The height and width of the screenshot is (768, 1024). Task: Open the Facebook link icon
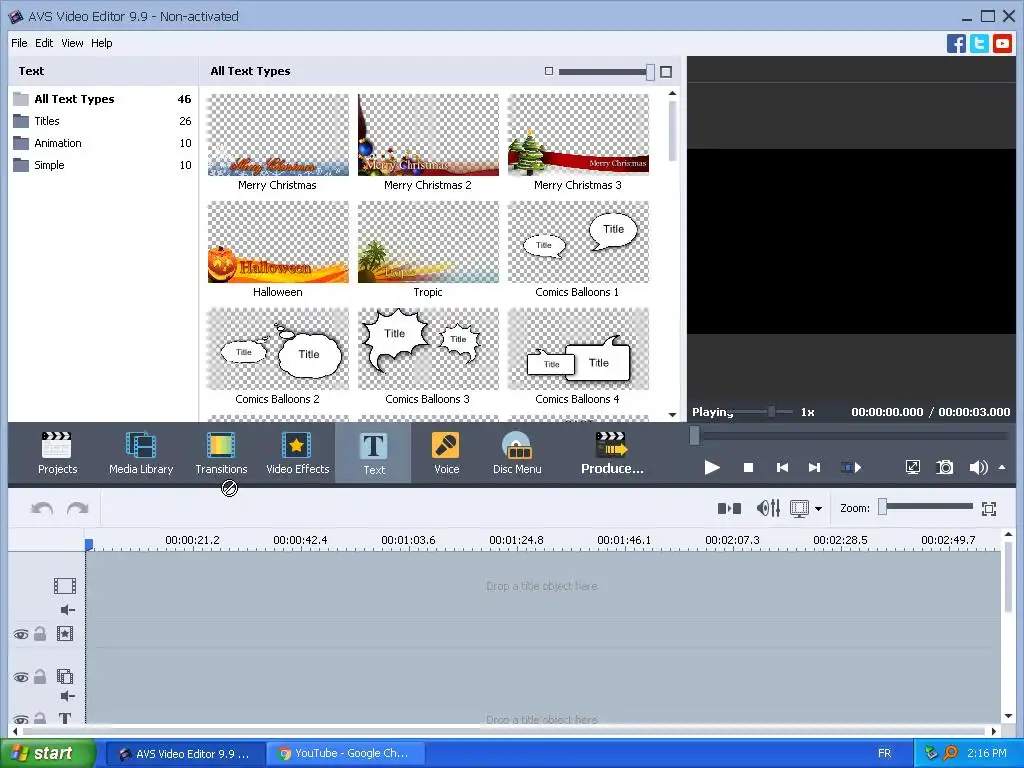pos(956,44)
